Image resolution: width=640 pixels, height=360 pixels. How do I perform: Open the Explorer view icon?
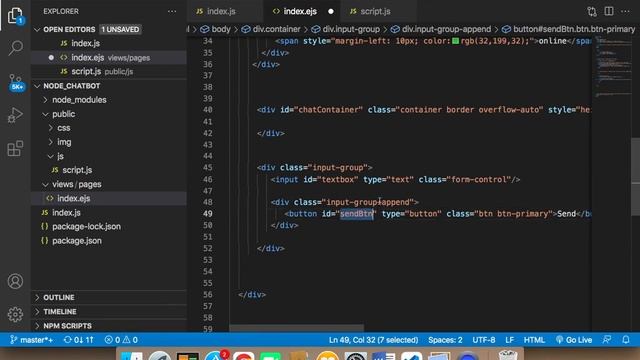(15, 16)
